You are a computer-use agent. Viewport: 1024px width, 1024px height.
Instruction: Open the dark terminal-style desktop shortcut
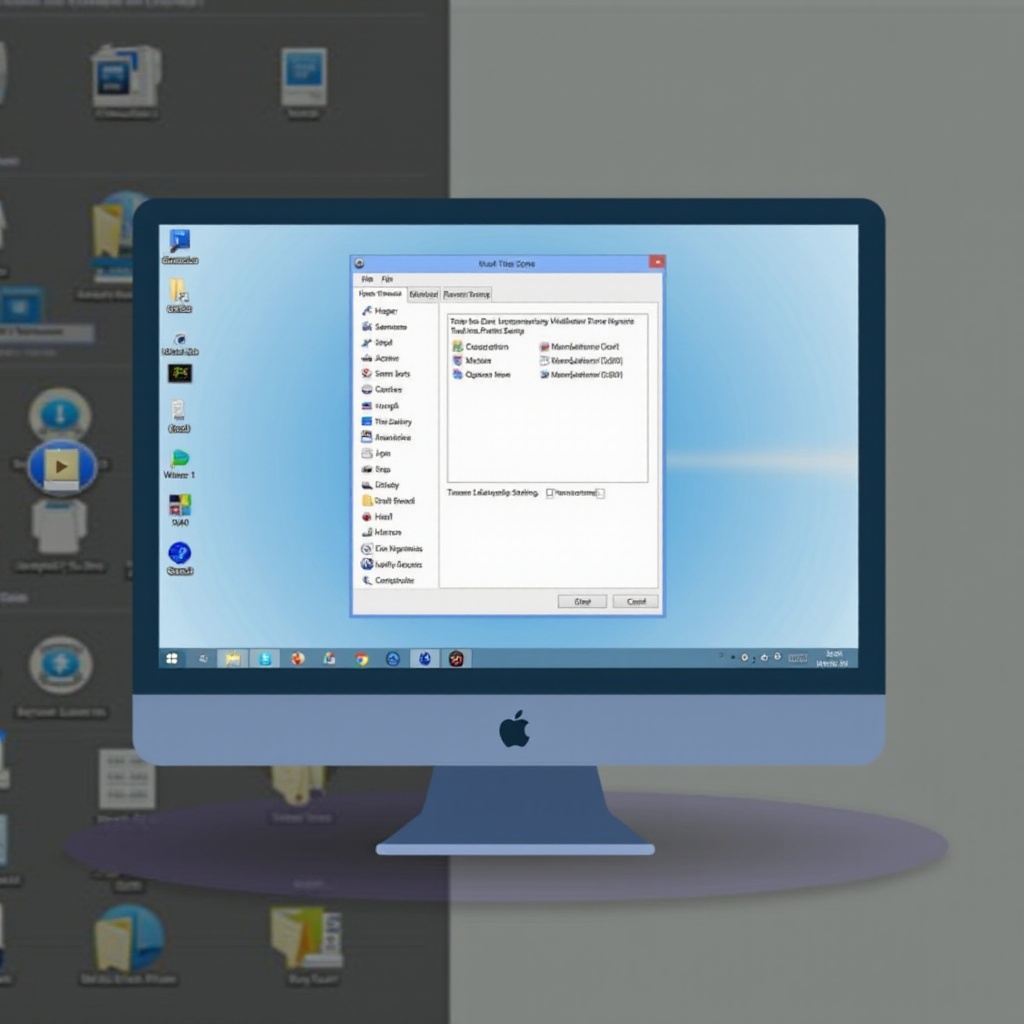point(182,372)
